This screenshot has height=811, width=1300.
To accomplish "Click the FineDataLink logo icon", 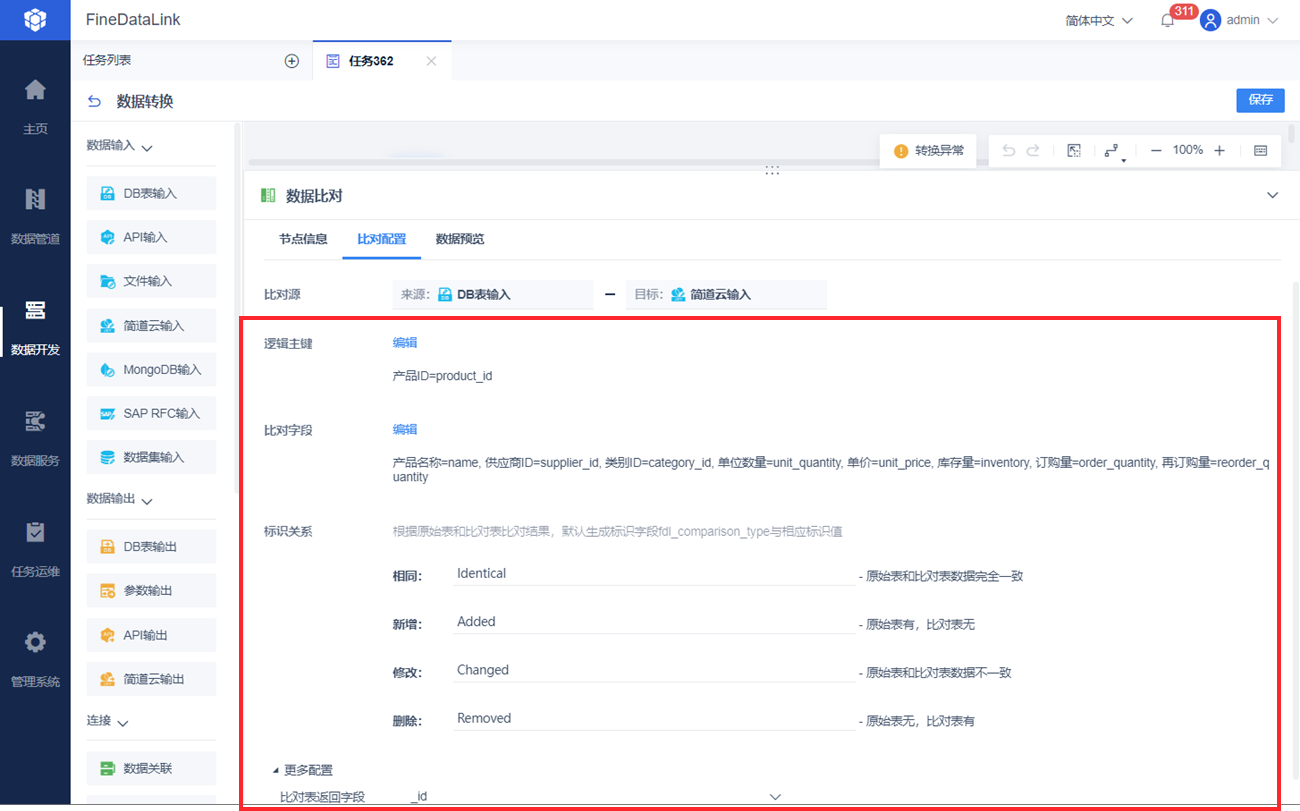I will 35,20.
